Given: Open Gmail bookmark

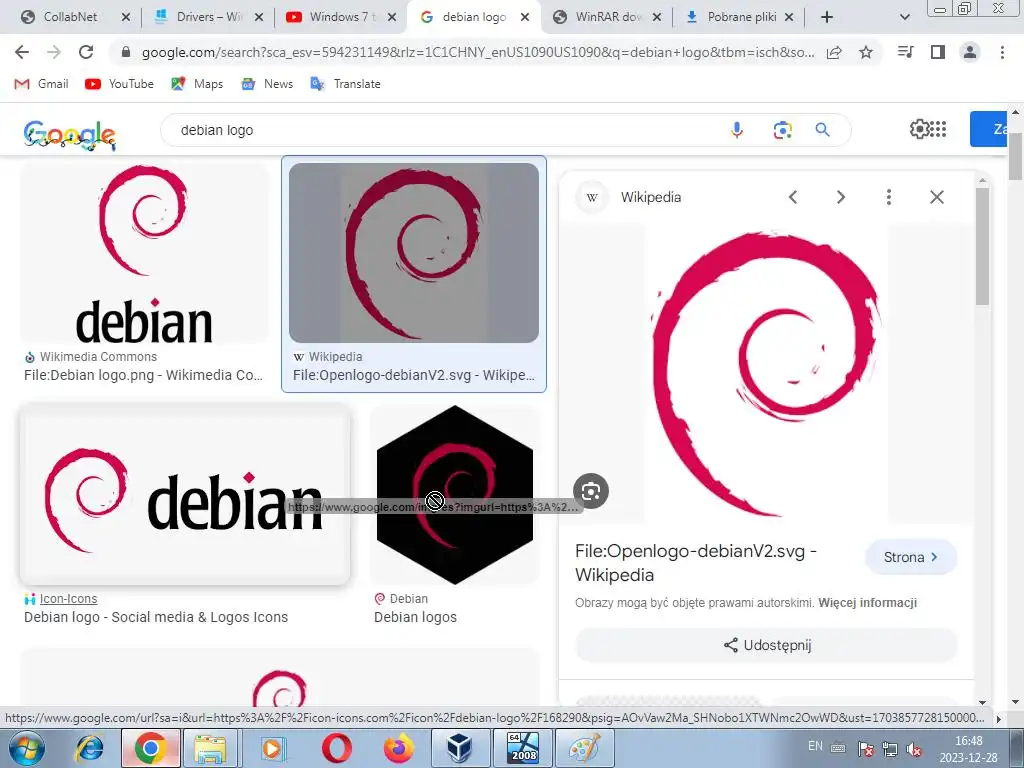Looking at the screenshot, I should (x=41, y=84).
